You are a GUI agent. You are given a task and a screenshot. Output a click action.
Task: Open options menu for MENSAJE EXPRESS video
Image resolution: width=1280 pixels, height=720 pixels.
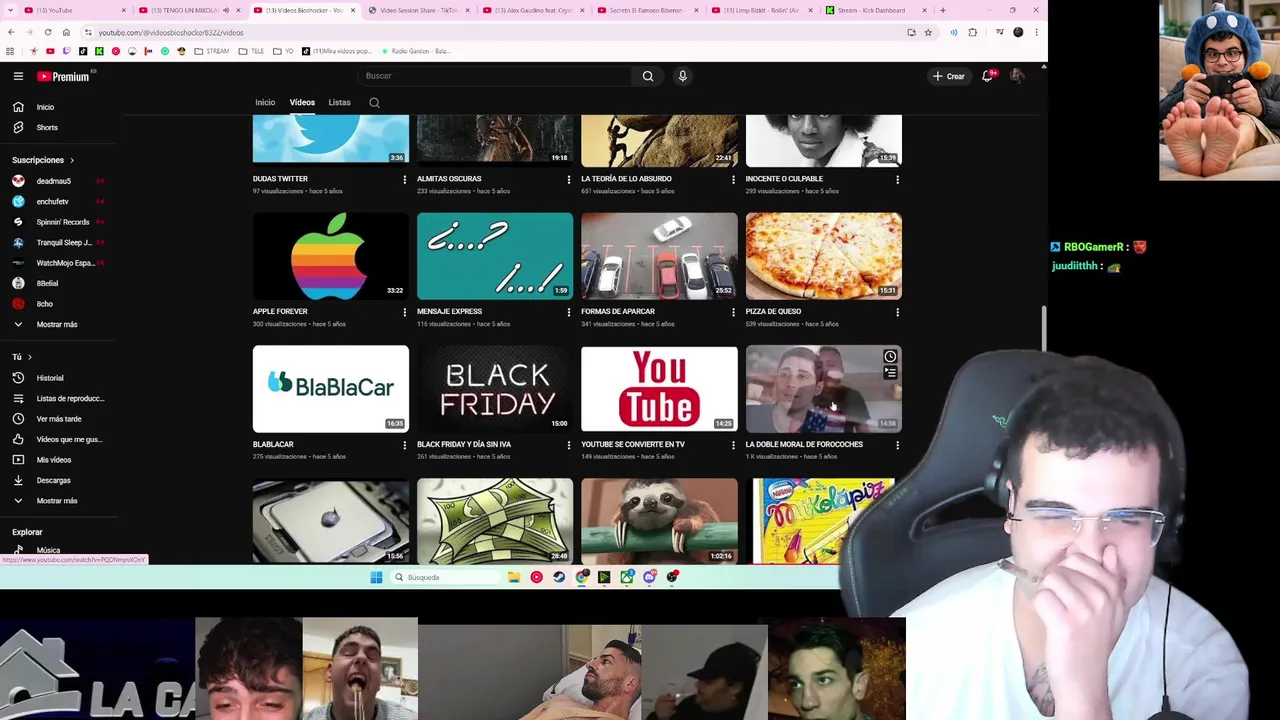[568, 312]
